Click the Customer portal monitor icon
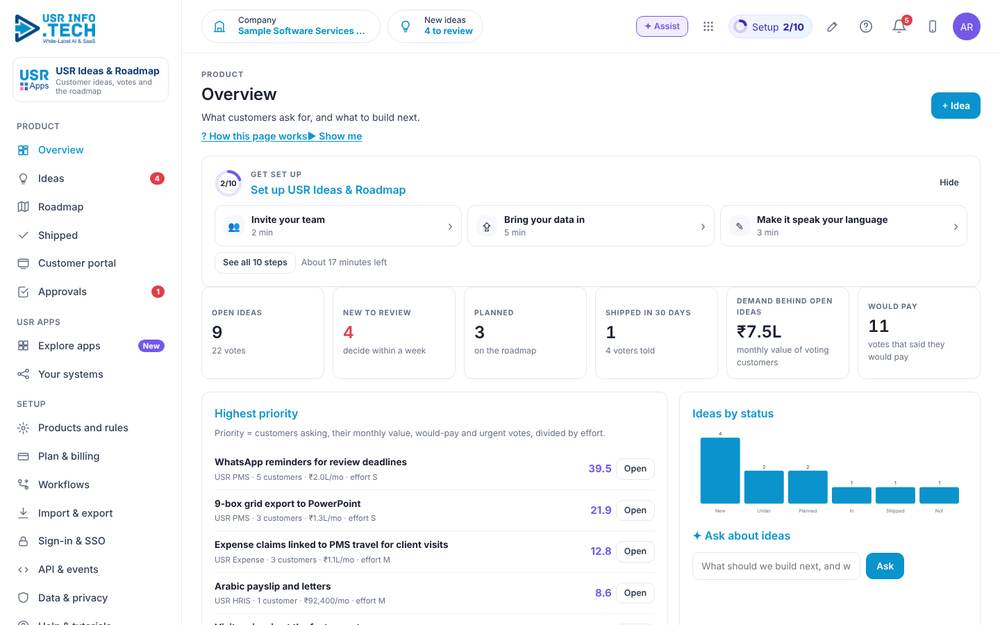Image resolution: width=1000 pixels, height=625 pixels. [23, 263]
